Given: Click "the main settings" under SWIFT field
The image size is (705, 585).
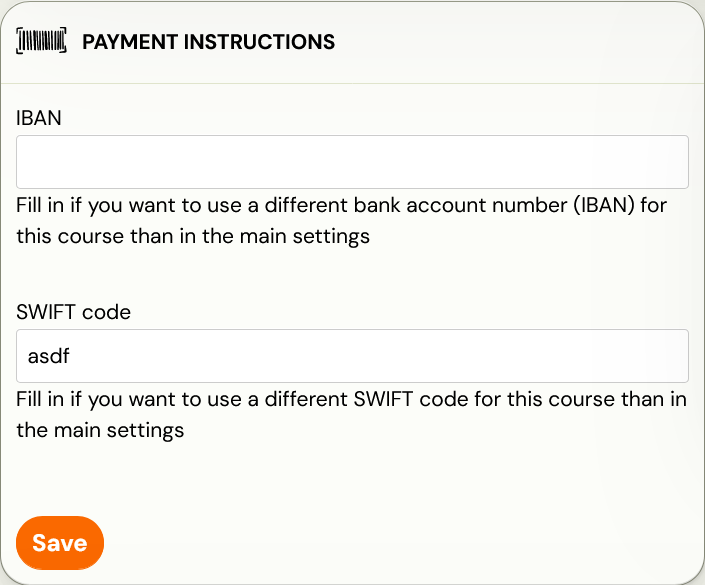Looking at the screenshot, I should 100,430.
